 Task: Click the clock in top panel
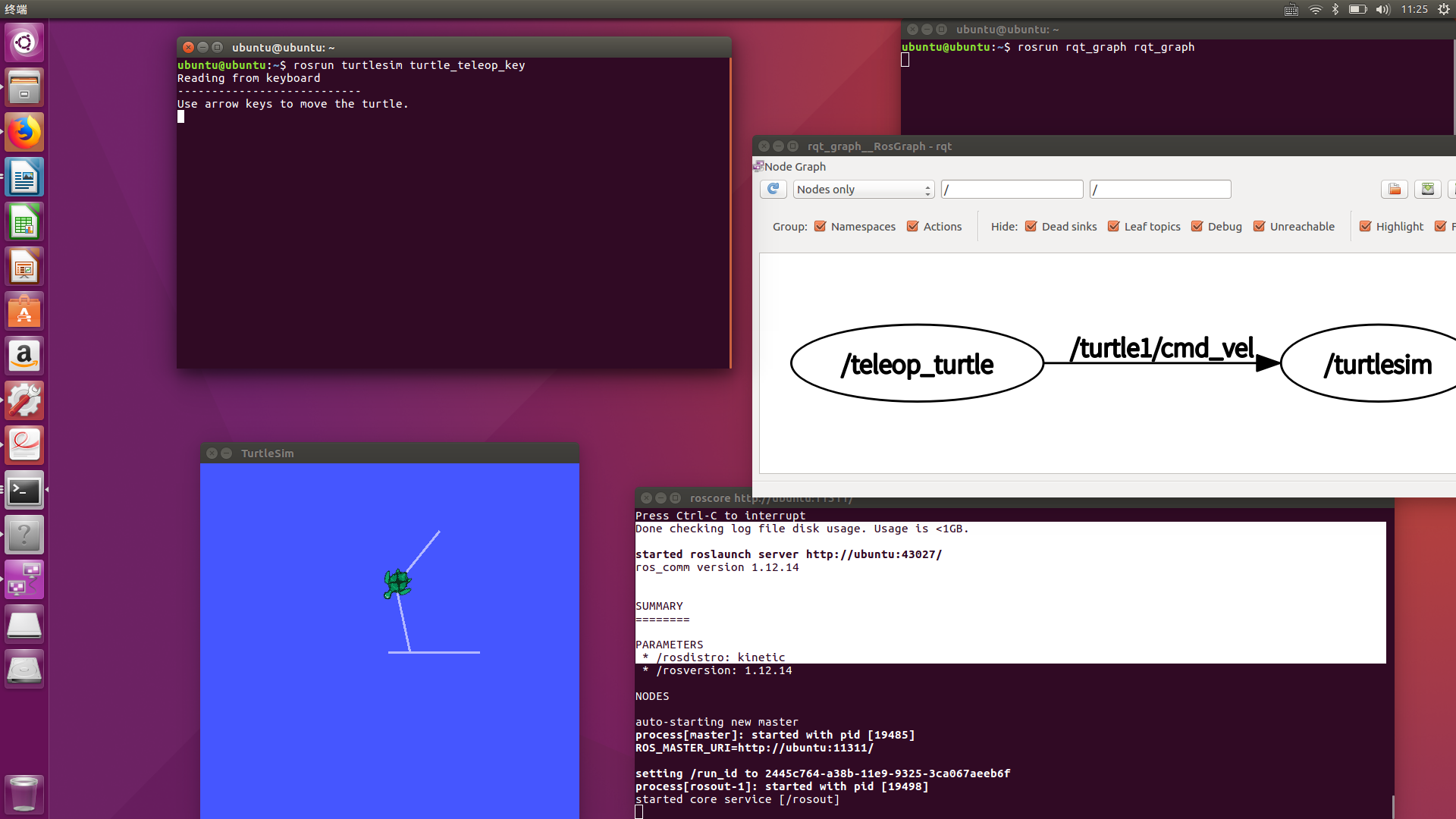pyautogui.click(x=1414, y=9)
